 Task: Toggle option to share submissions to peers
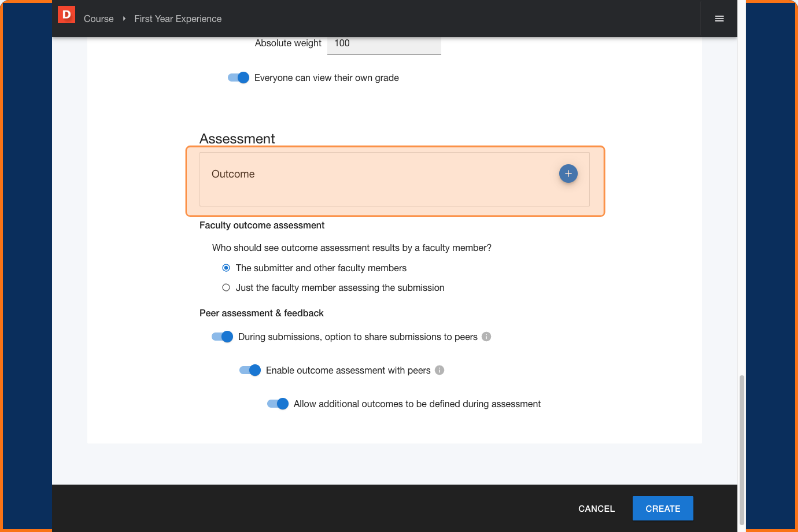click(x=222, y=337)
